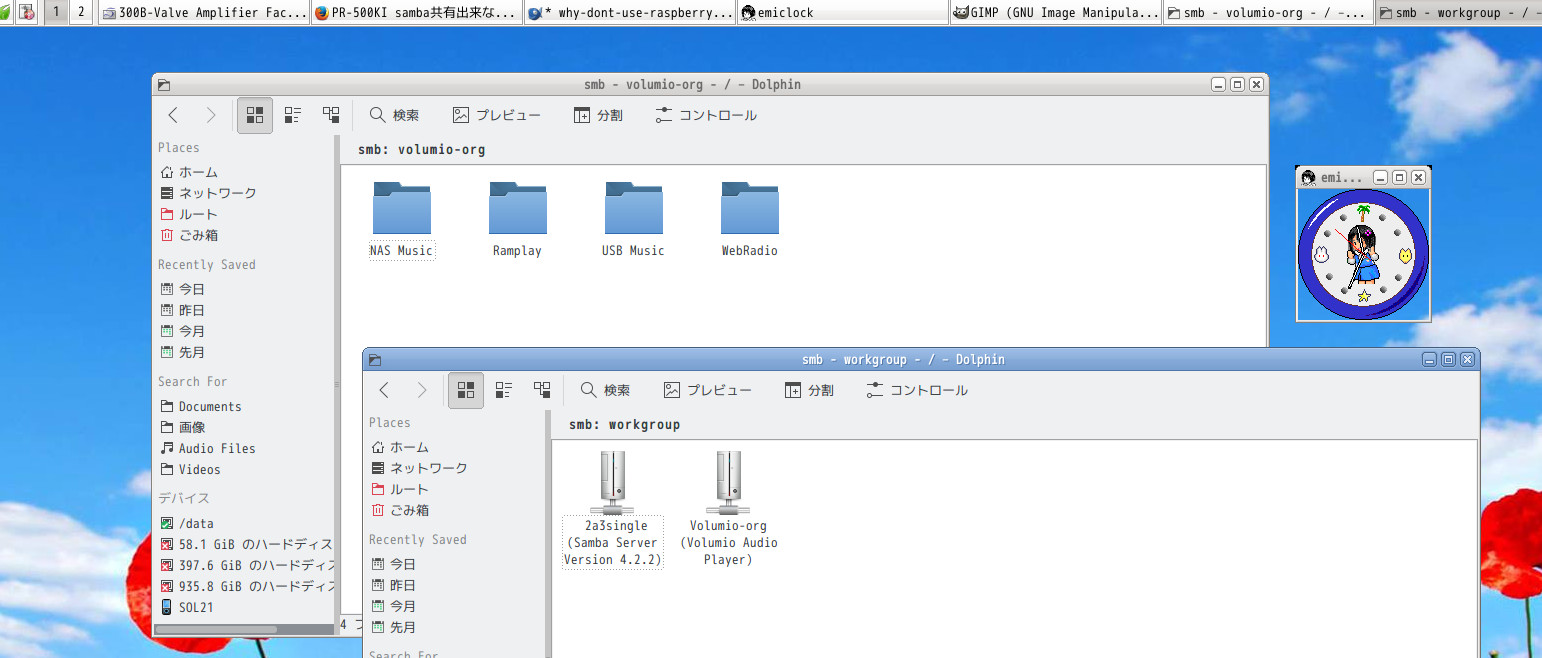The height and width of the screenshot is (658, 1542).
Task: Go back in volumio-org Dolphin window
Action: click(x=174, y=115)
